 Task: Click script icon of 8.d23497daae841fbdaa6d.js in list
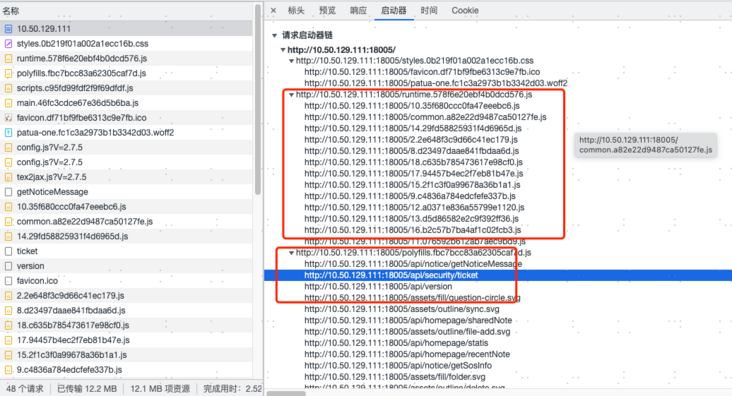click(8, 311)
